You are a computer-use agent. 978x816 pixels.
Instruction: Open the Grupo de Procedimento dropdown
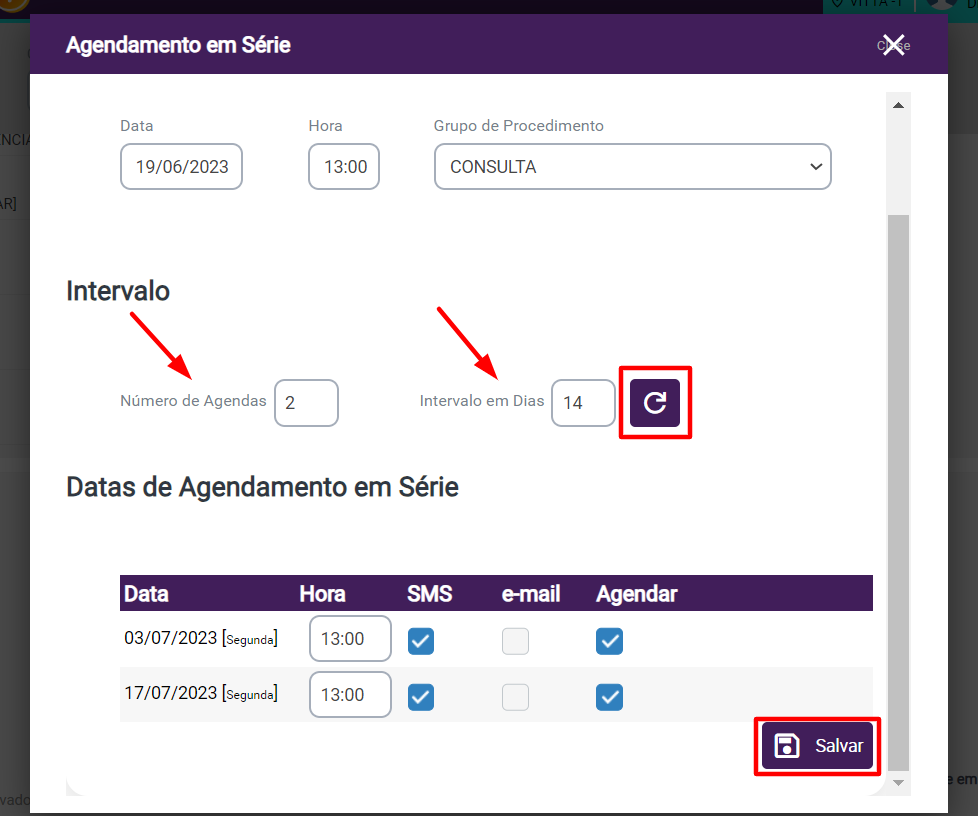click(x=632, y=167)
